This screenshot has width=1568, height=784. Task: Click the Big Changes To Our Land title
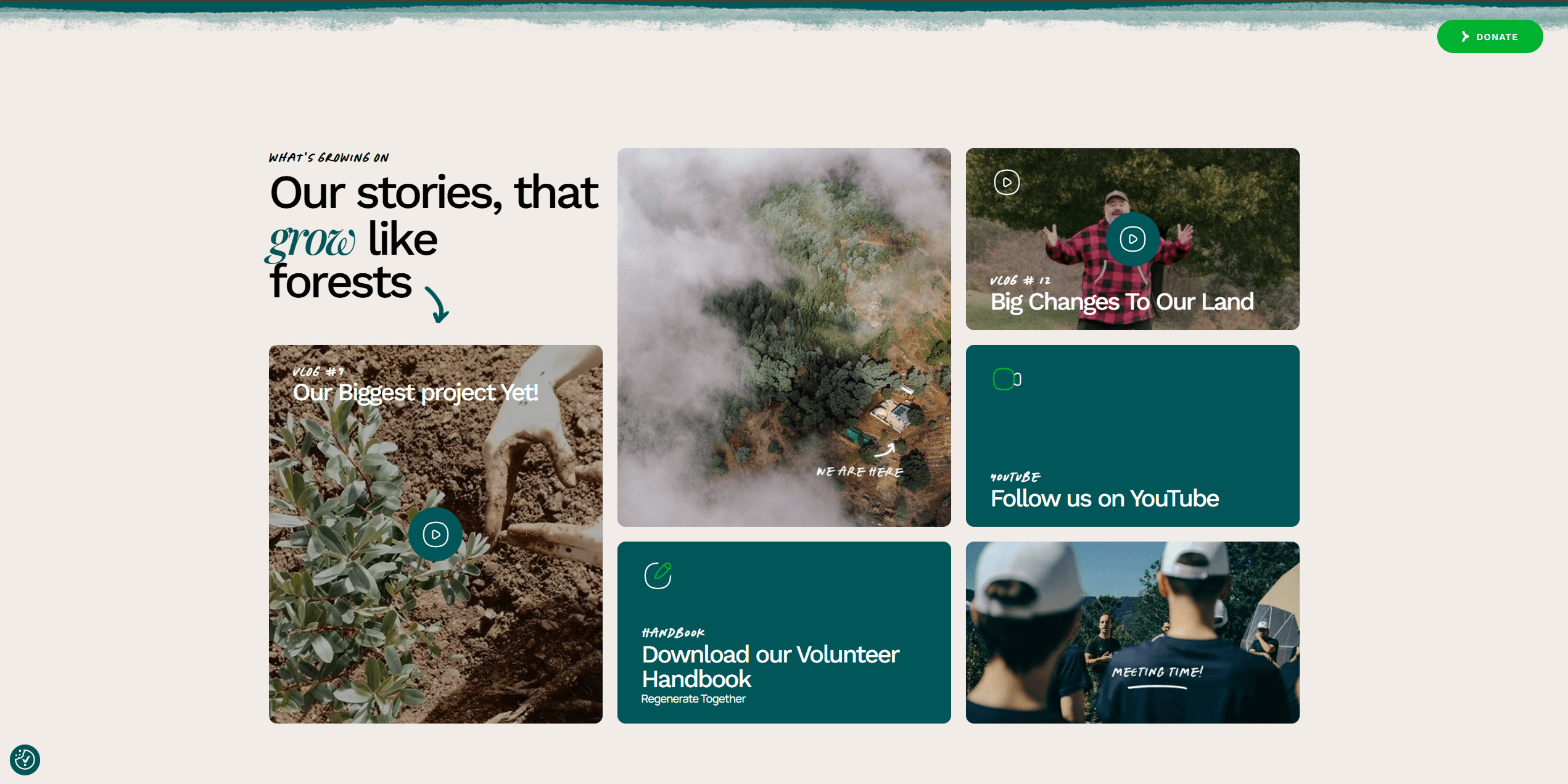tap(1122, 302)
